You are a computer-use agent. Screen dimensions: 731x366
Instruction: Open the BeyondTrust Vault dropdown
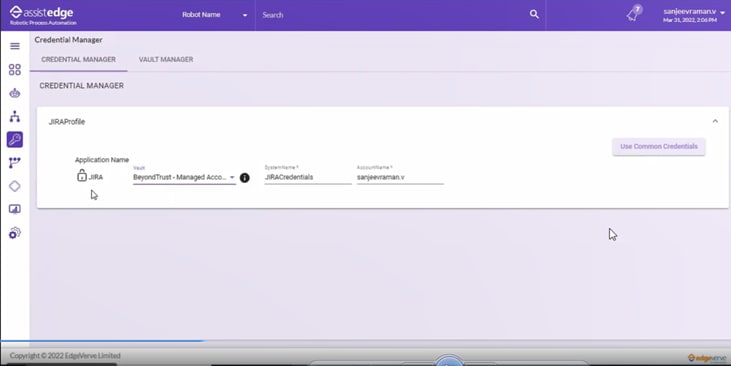[184, 177]
